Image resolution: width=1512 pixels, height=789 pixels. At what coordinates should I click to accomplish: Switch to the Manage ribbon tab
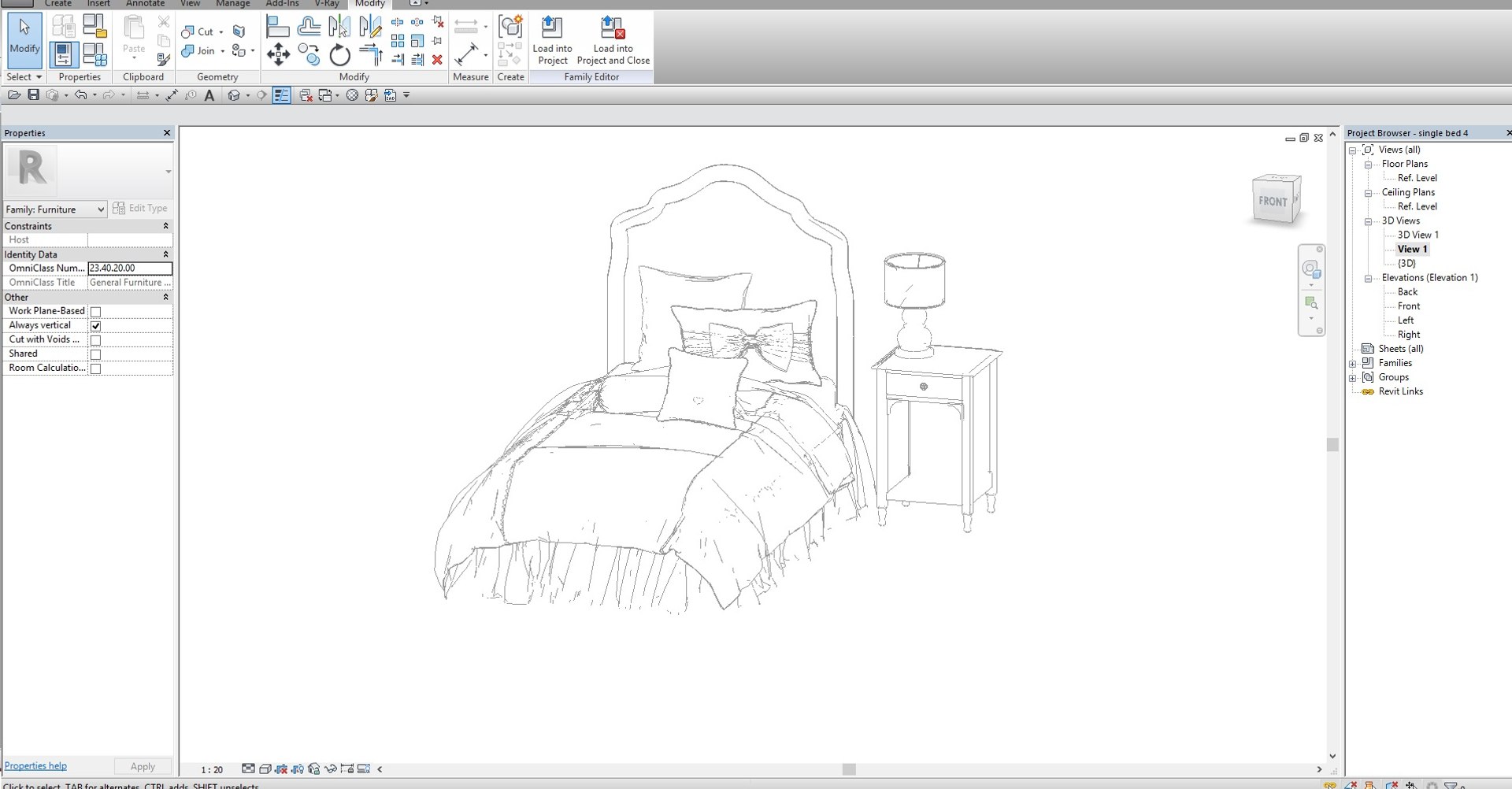click(x=232, y=4)
